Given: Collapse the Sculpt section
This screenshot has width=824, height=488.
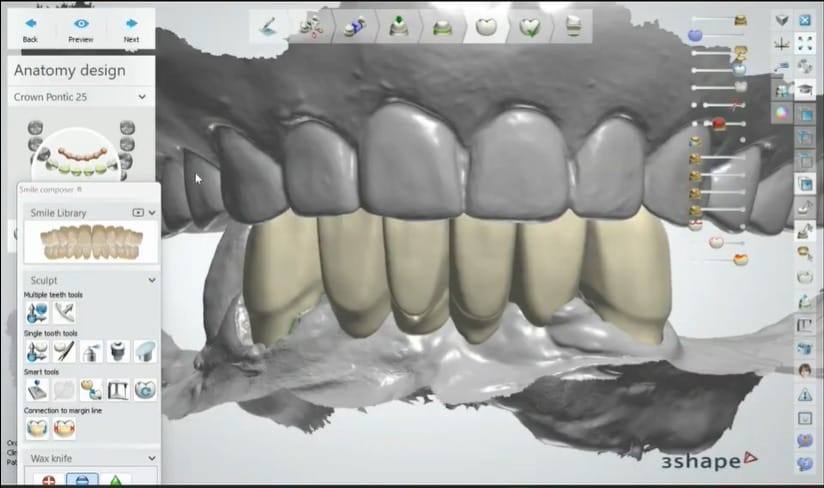Looking at the screenshot, I should pos(152,281).
